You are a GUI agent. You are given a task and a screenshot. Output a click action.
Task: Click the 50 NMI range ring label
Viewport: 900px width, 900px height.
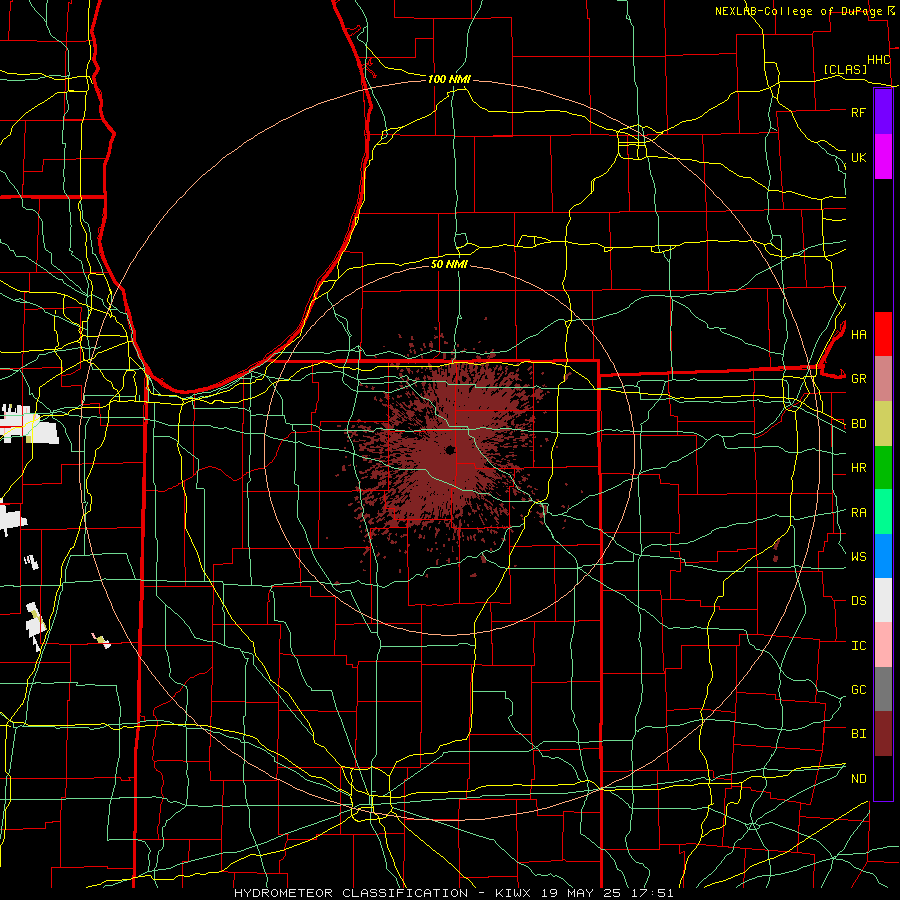pos(449,264)
